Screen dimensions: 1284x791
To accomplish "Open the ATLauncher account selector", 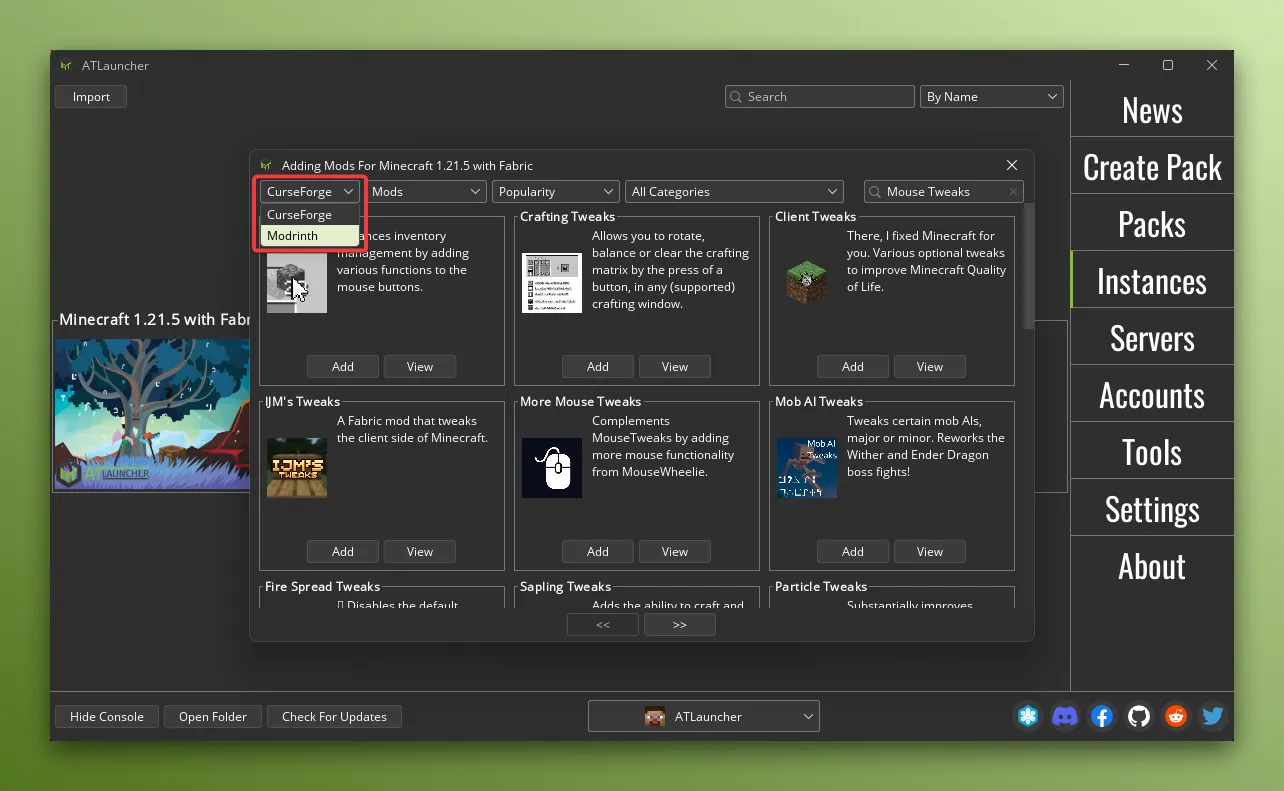I will [704, 716].
